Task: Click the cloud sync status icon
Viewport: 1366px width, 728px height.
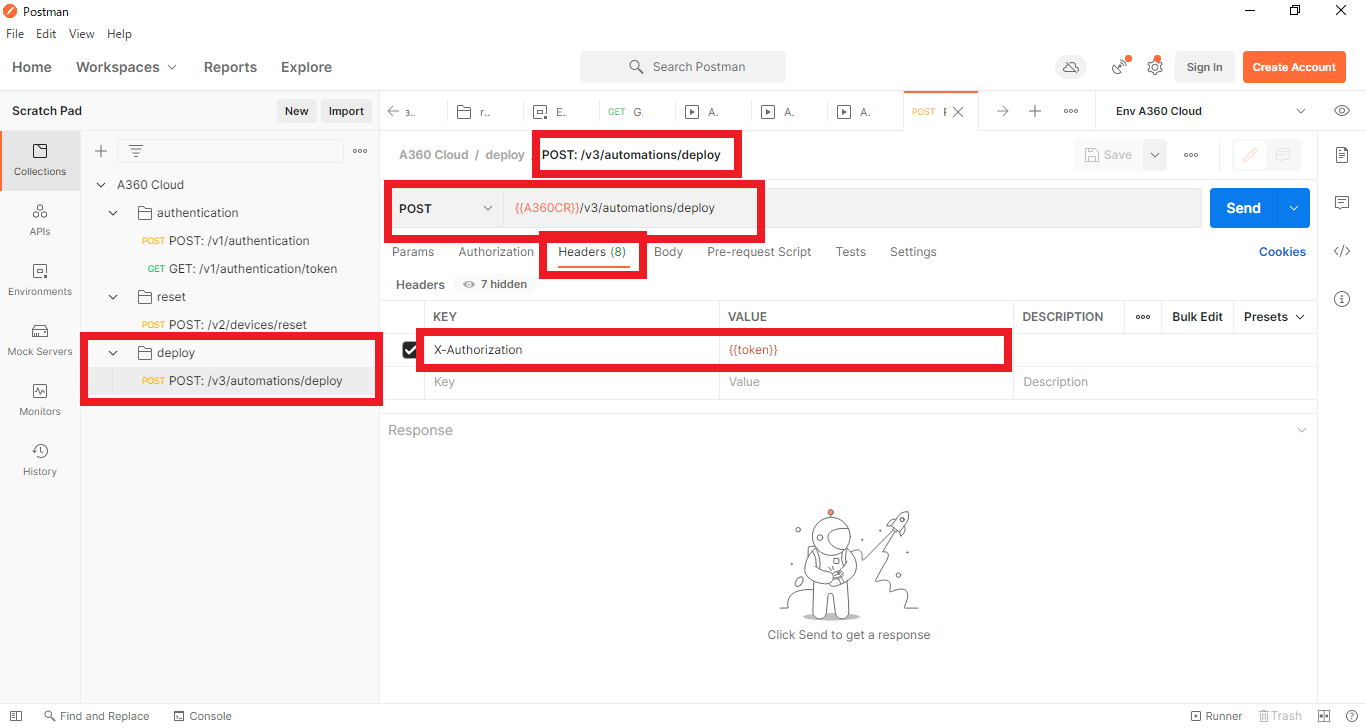Action: click(1071, 67)
